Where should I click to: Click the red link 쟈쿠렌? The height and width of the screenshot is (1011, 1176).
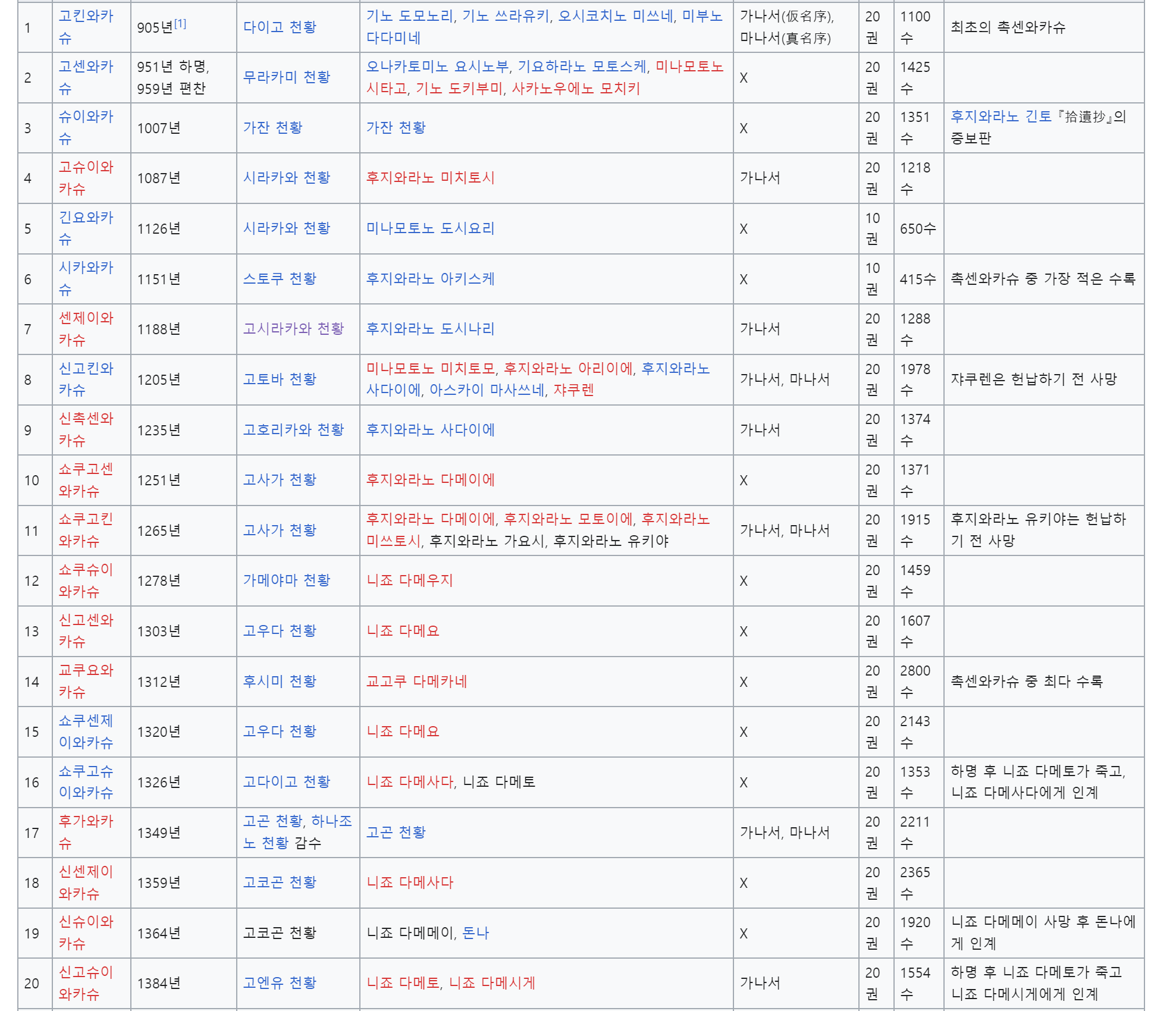coord(573,390)
